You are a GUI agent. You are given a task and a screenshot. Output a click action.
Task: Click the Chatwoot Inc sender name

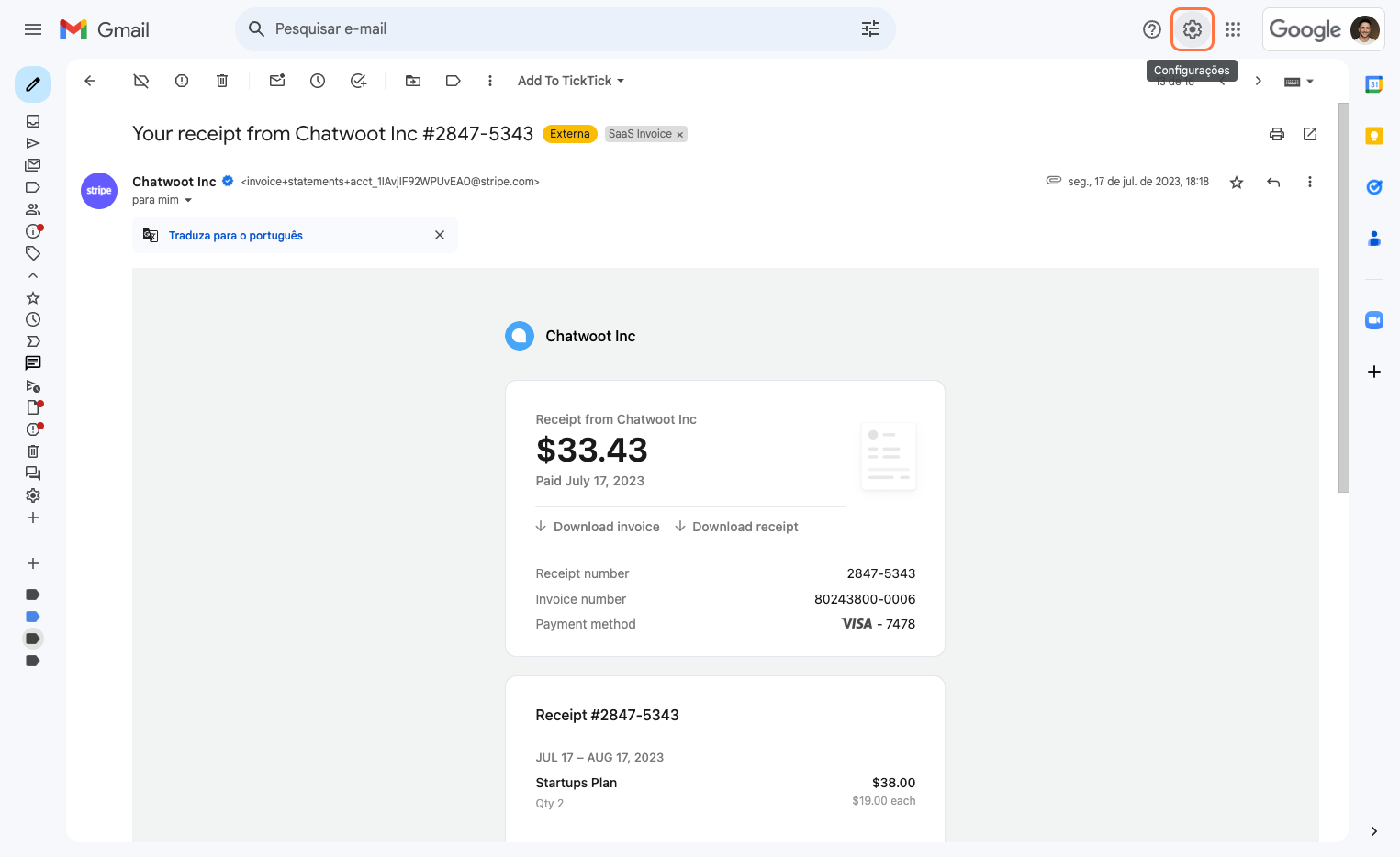(174, 182)
